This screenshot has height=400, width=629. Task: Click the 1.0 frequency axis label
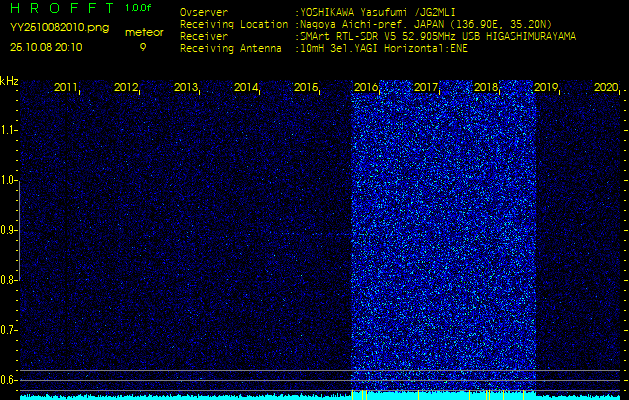point(8,180)
